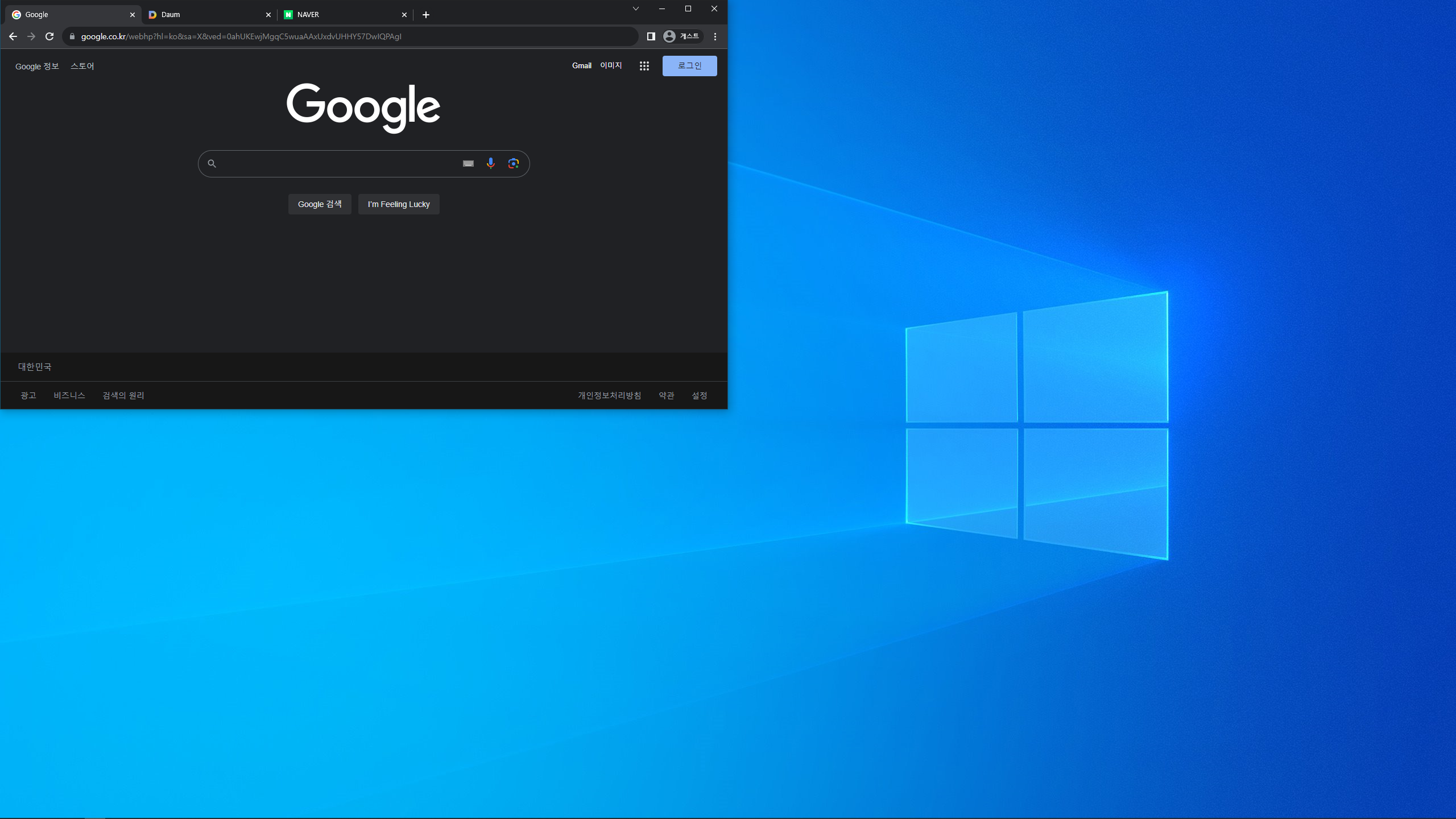
Task: Close the Daum tab
Action: [268, 15]
